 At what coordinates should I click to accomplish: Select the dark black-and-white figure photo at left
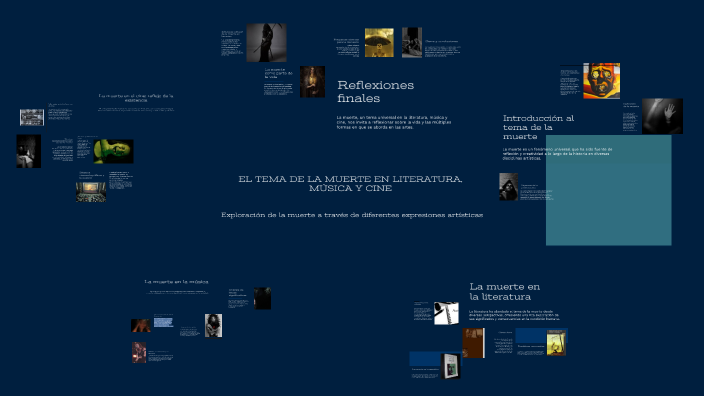tap(29, 151)
